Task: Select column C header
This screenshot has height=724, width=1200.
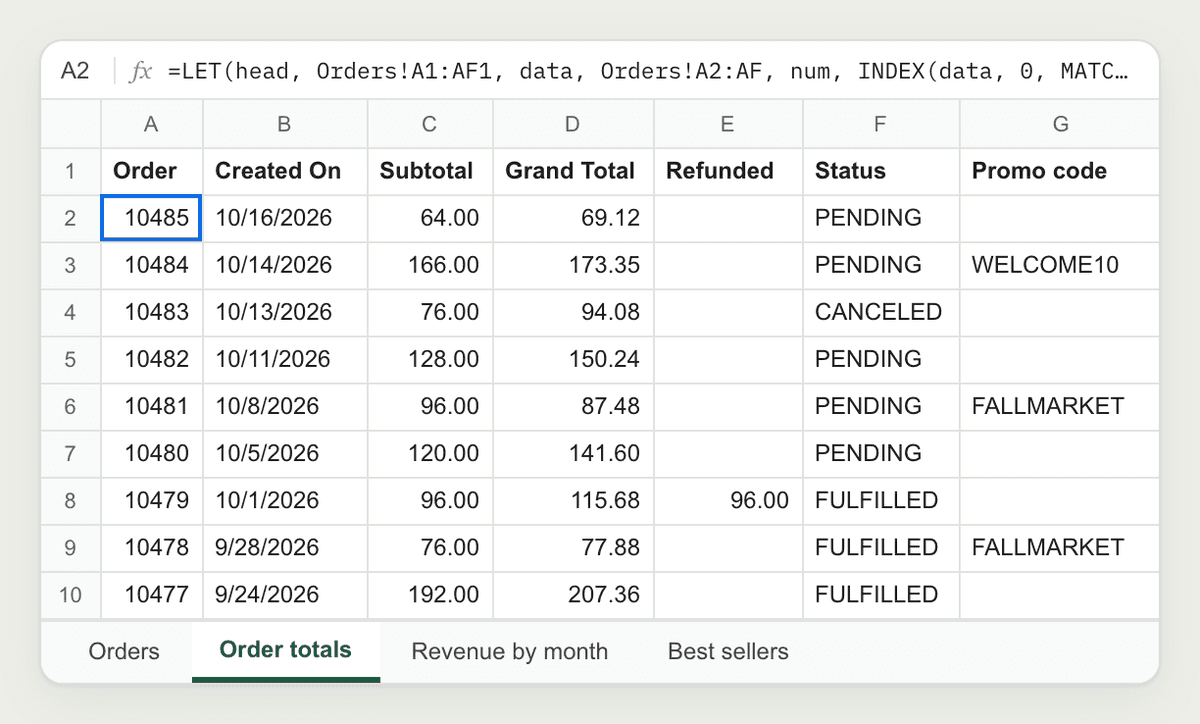Action: [430, 124]
